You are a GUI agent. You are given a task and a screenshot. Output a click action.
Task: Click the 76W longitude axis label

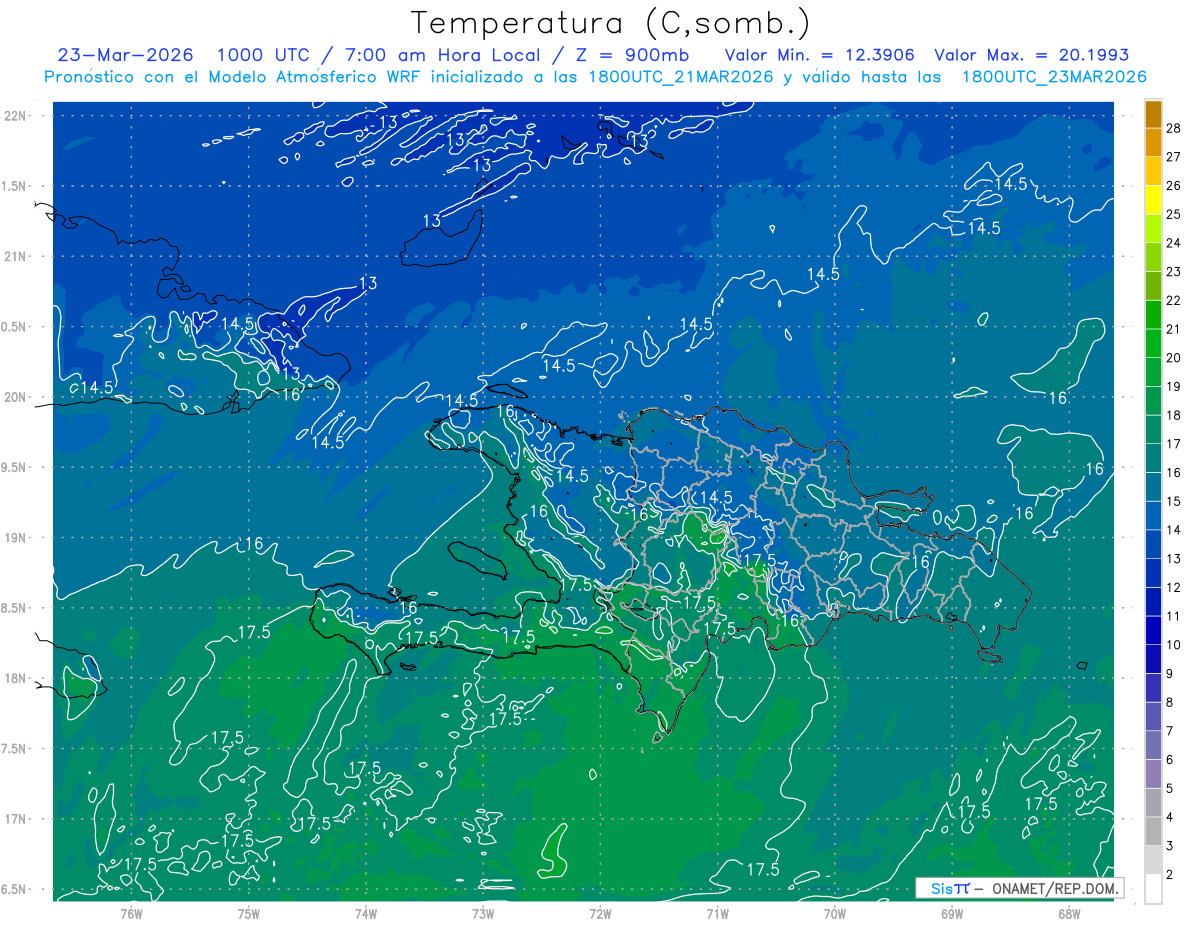click(132, 913)
